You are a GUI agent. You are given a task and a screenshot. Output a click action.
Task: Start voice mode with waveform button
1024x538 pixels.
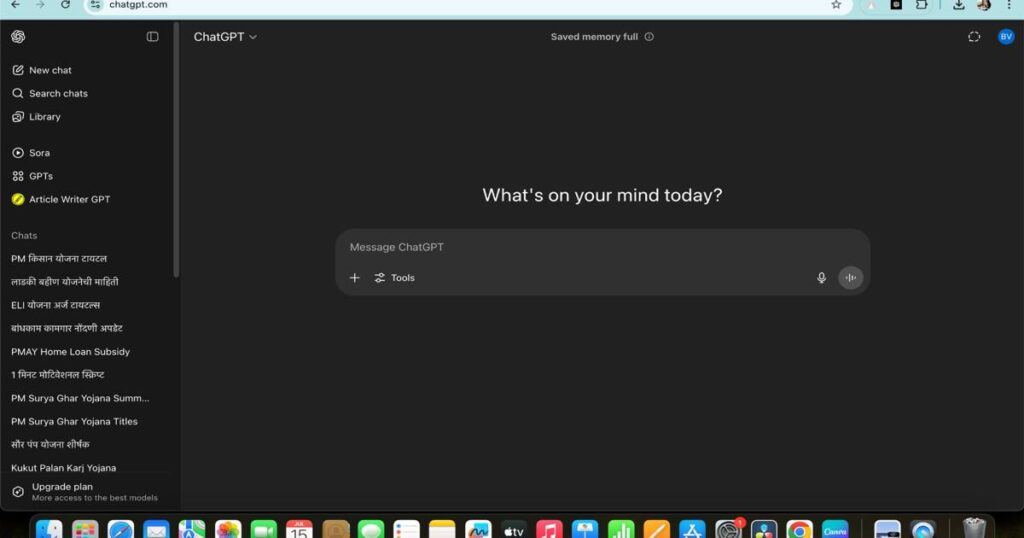point(850,277)
